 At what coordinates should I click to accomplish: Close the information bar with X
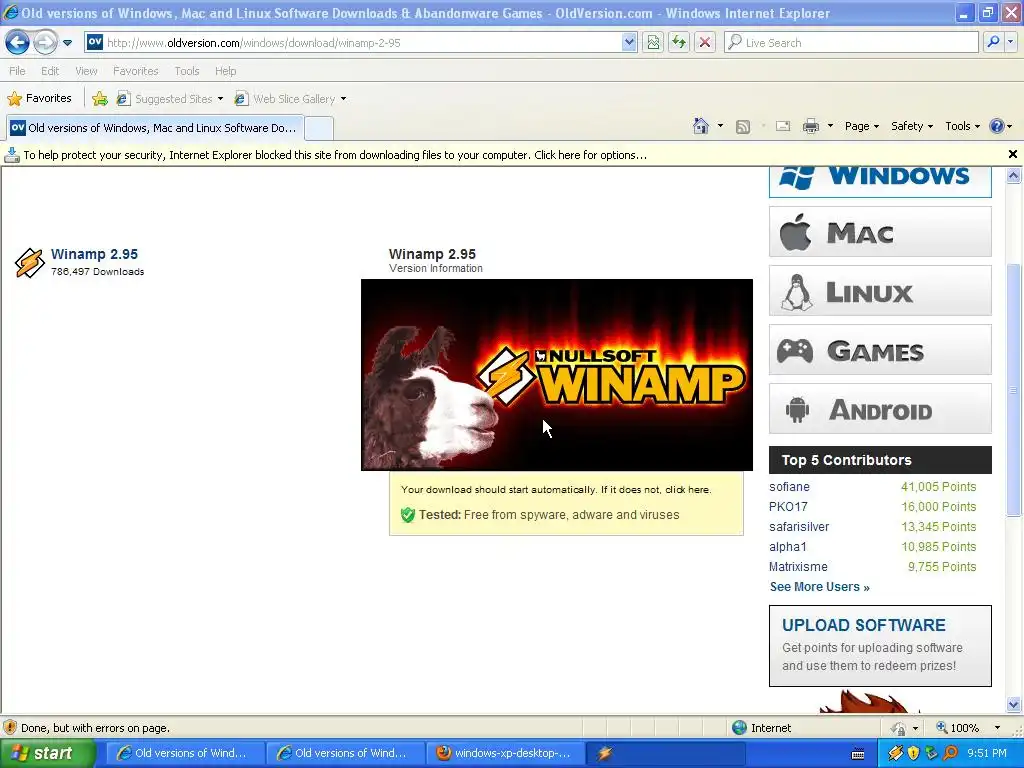(x=1012, y=154)
